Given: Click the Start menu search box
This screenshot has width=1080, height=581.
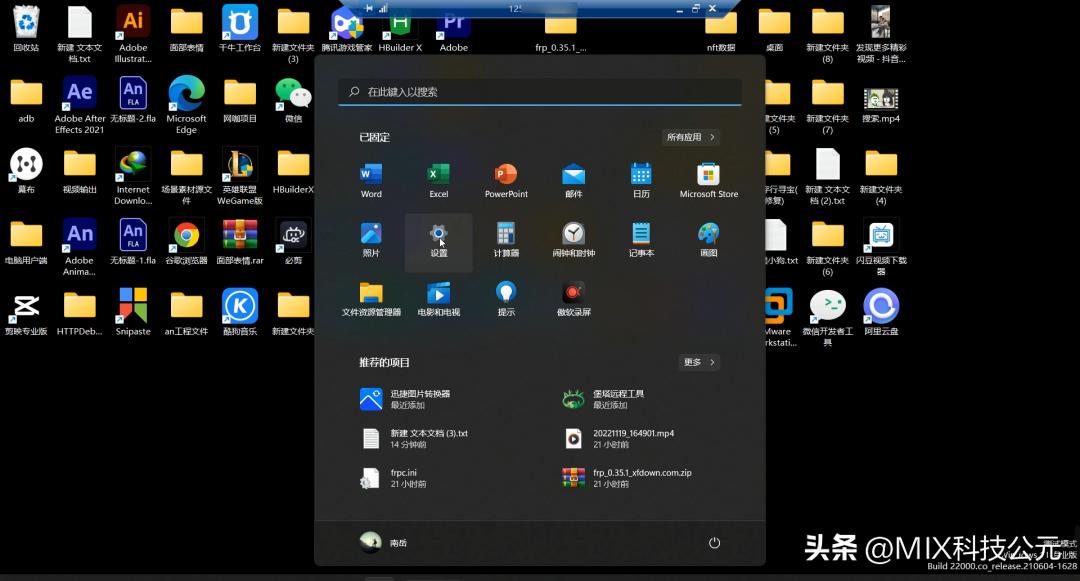Looking at the screenshot, I should [x=540, y=92].
